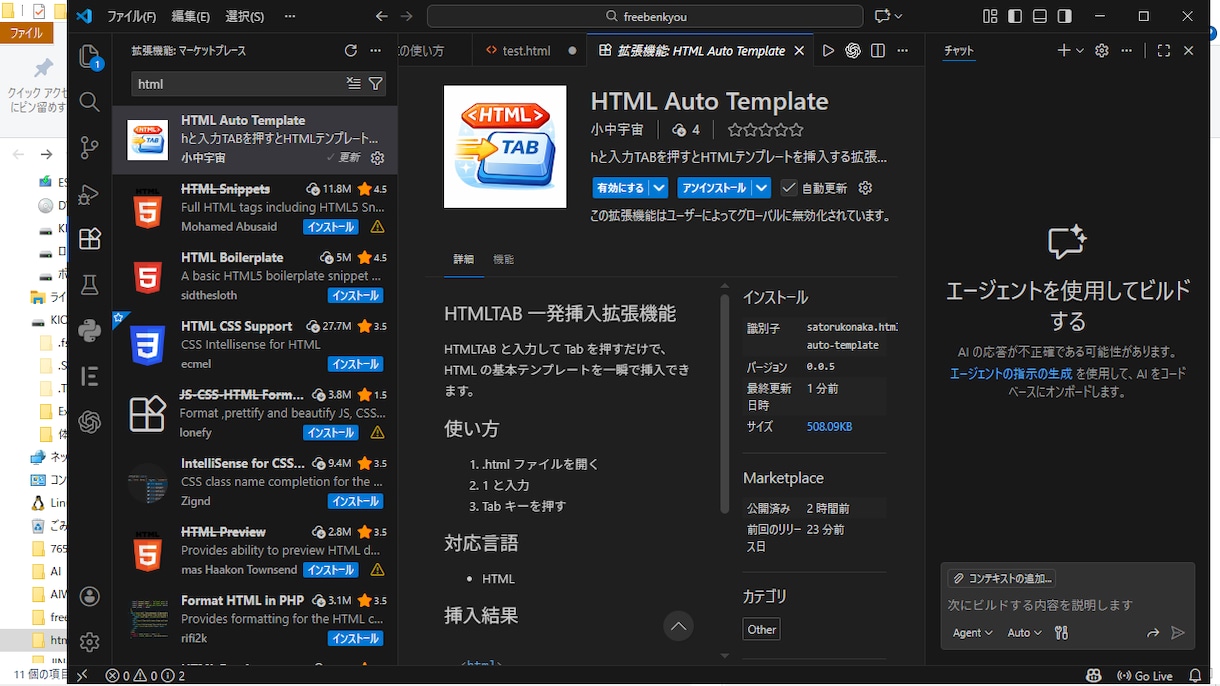1220x686 pixels.
Task: Refresh the extensions marketplace list
Action: 351,51
